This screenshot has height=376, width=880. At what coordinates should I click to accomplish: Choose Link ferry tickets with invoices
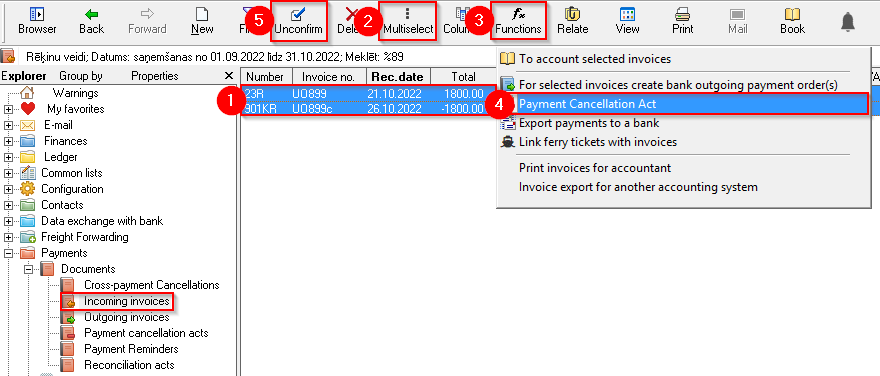pyautogui.click(x=598, y=142)
